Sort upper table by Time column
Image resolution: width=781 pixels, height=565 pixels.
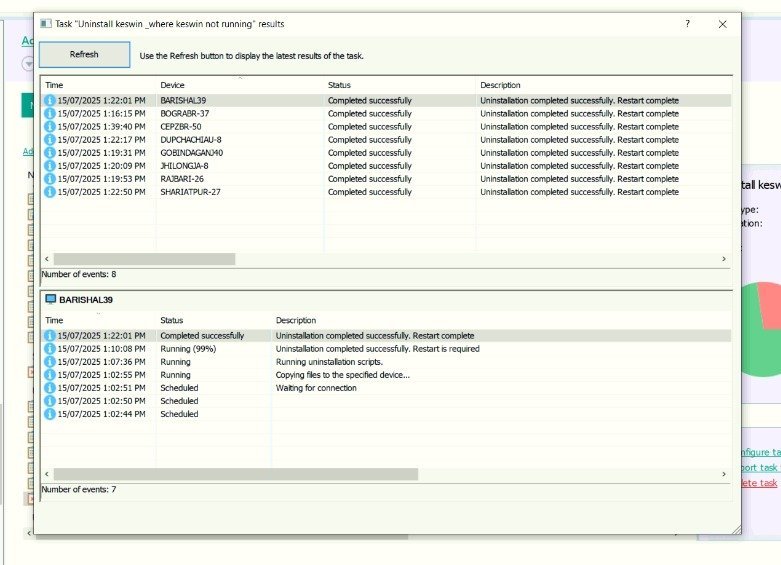tap(54, 85)
